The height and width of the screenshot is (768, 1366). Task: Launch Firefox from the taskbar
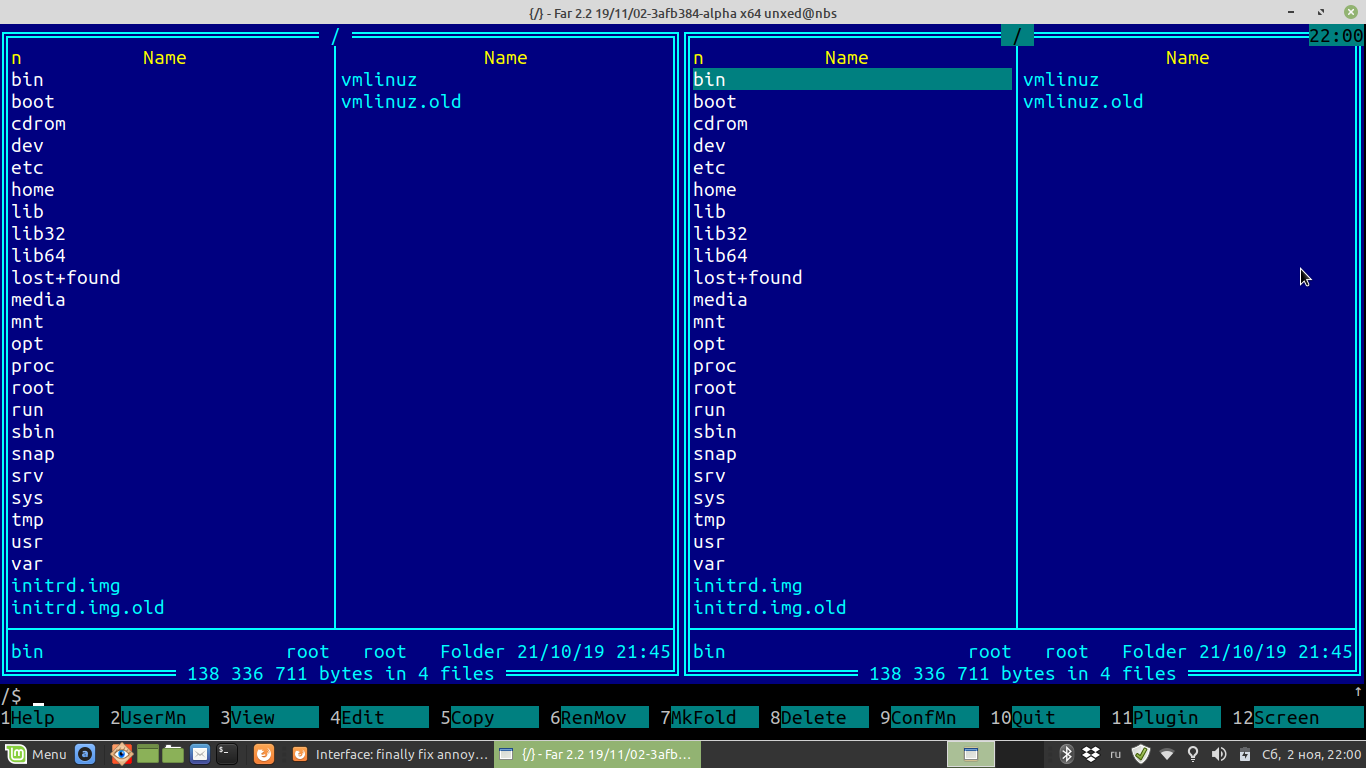click(x=264, y=754)
